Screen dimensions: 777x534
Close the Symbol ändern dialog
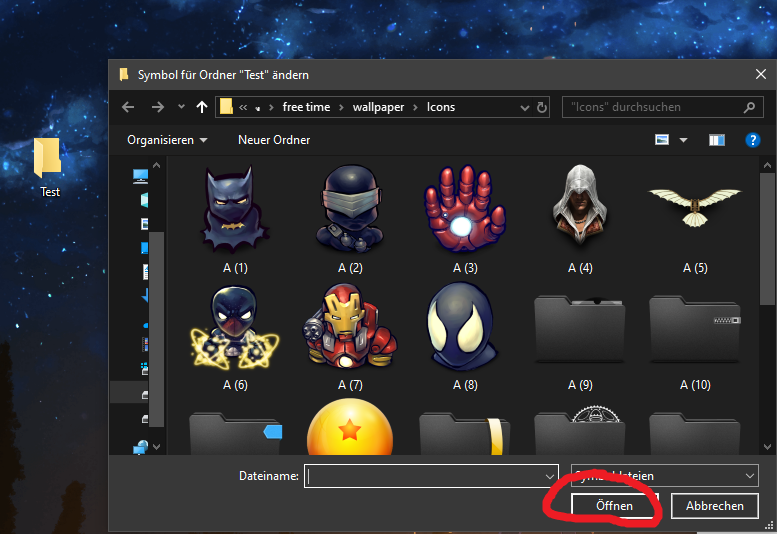tap(761, 74)
